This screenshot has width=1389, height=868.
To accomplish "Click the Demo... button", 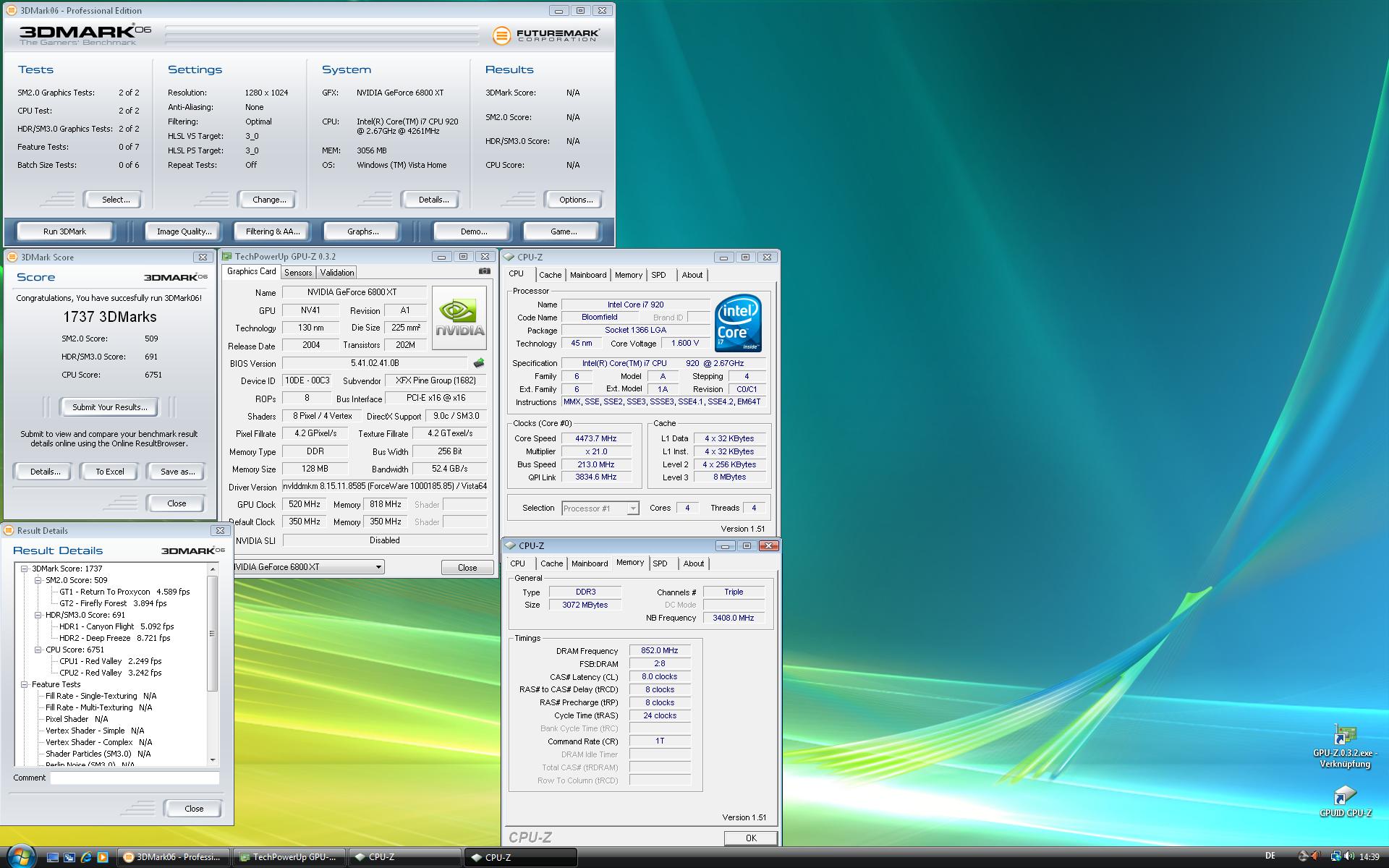I will click(473, 231).
